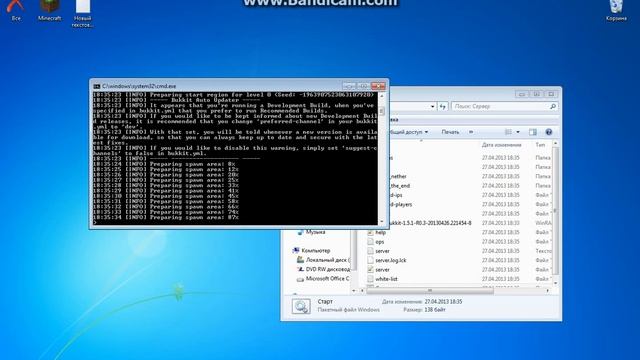
Task: Click the magnifier icon in Explorer search box
Action: coord(553,106)
